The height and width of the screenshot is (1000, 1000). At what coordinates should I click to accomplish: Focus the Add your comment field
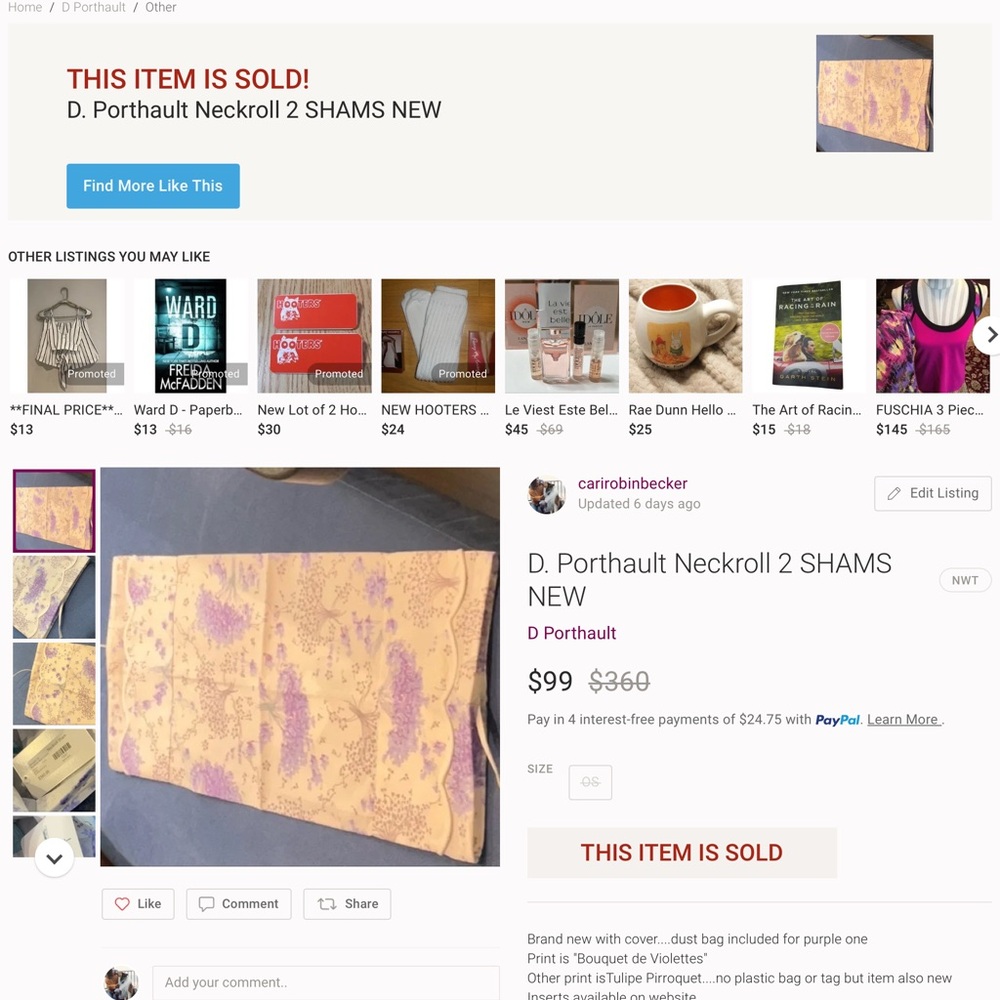(x=325, y=982)
